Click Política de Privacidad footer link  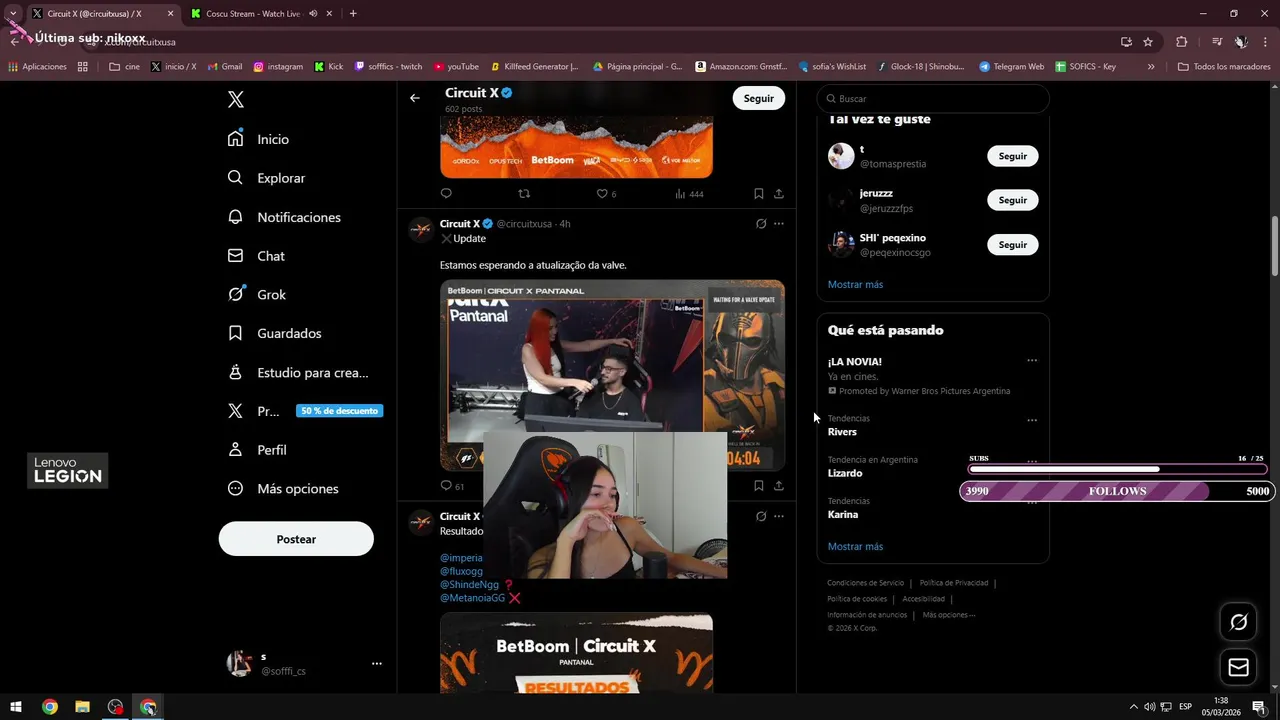point(954,583)
